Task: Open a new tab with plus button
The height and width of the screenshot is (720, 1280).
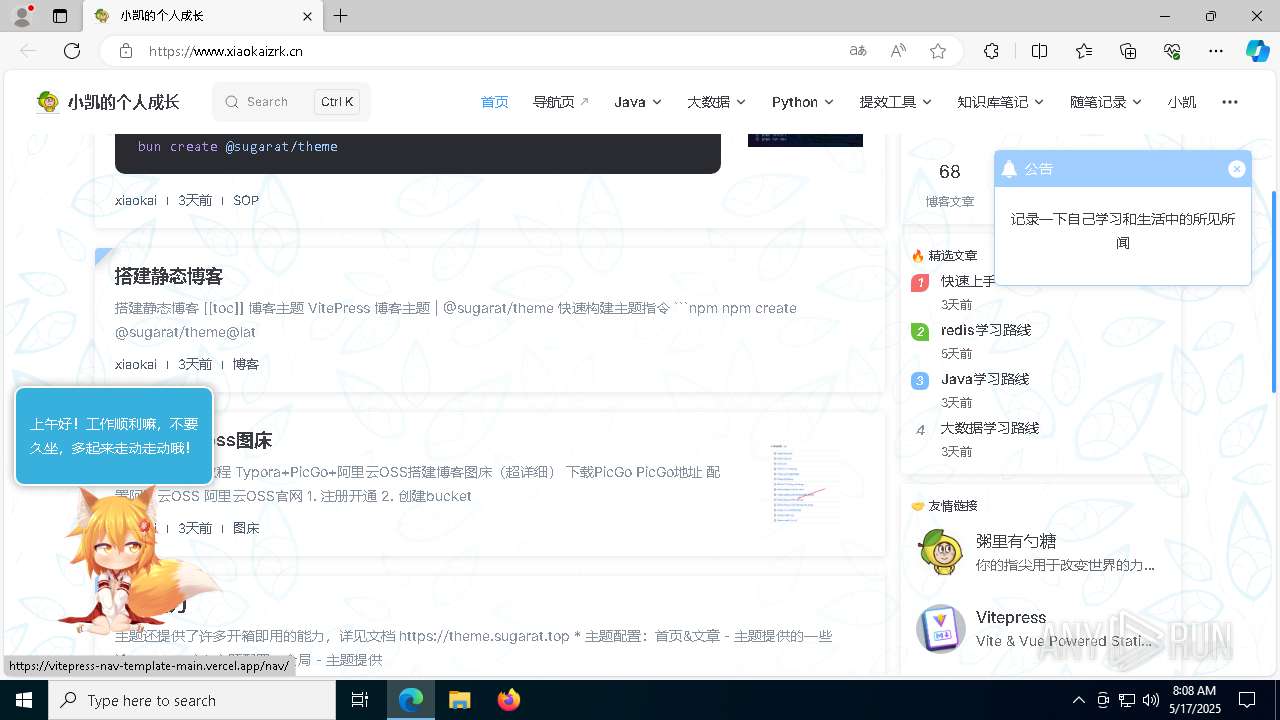Action: coord(341,16)
